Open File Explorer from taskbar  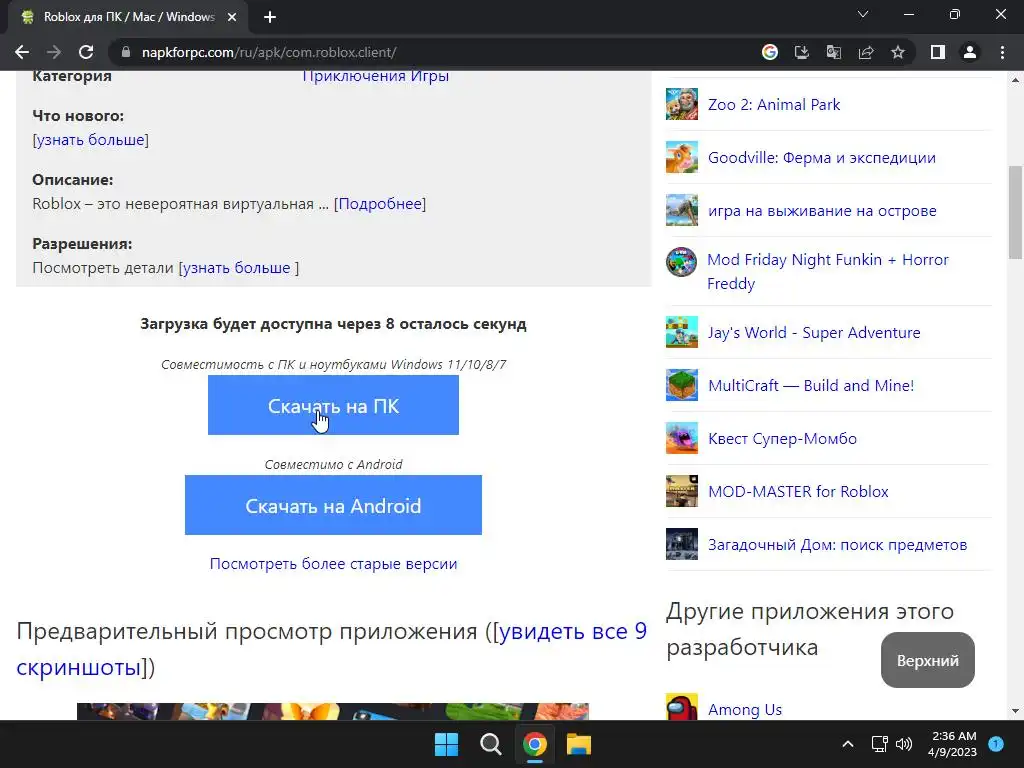579,744
